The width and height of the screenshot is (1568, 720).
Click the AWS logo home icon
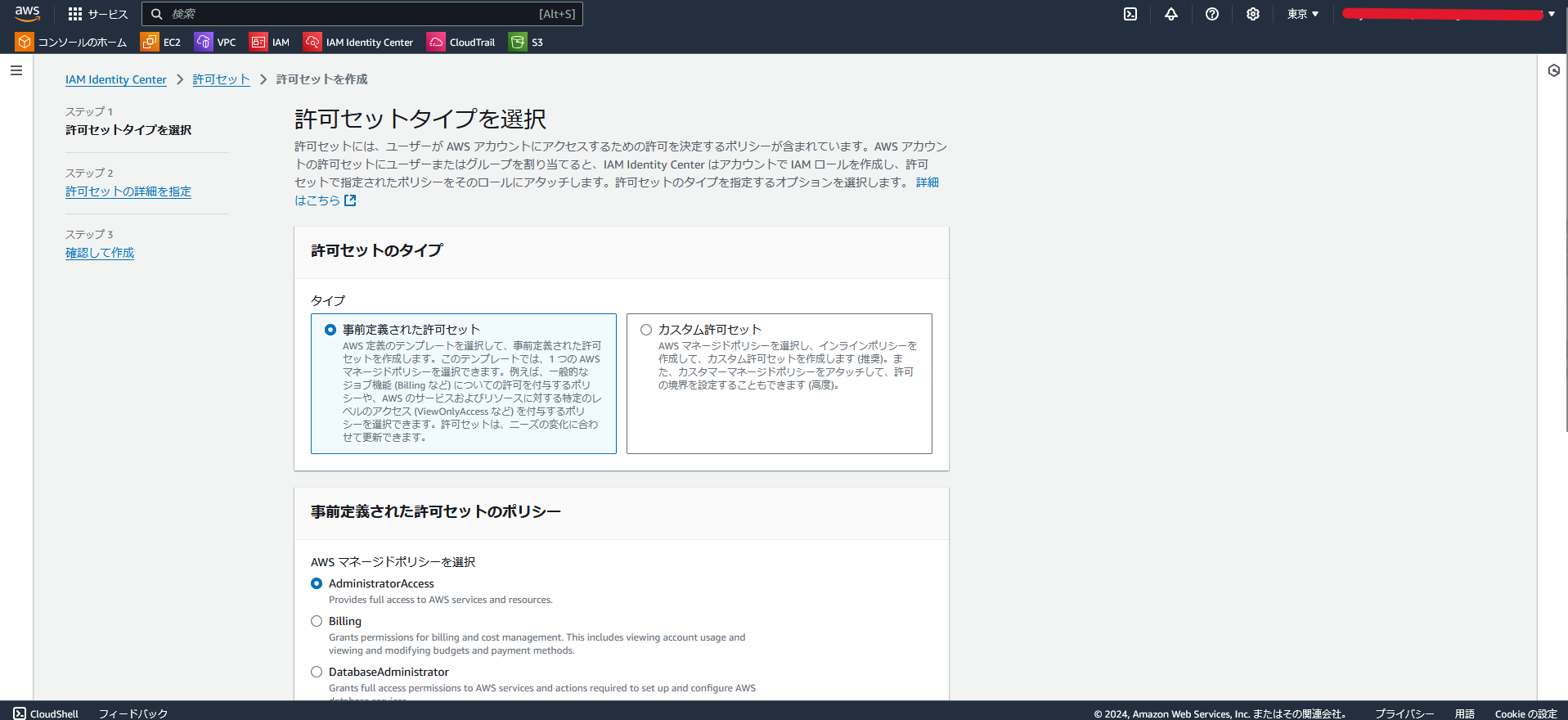27,13
